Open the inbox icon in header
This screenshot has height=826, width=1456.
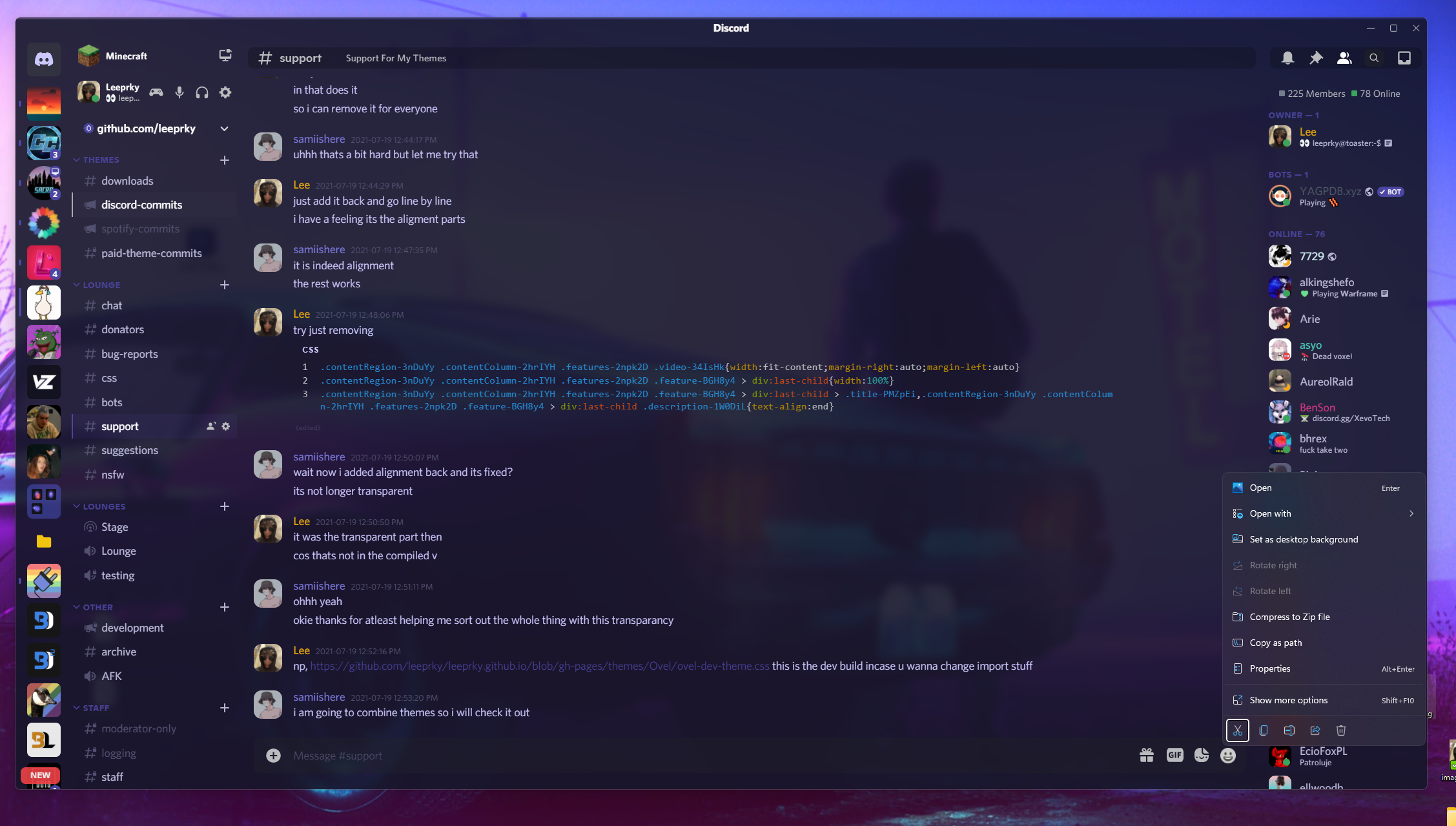tap(1404, 58)
